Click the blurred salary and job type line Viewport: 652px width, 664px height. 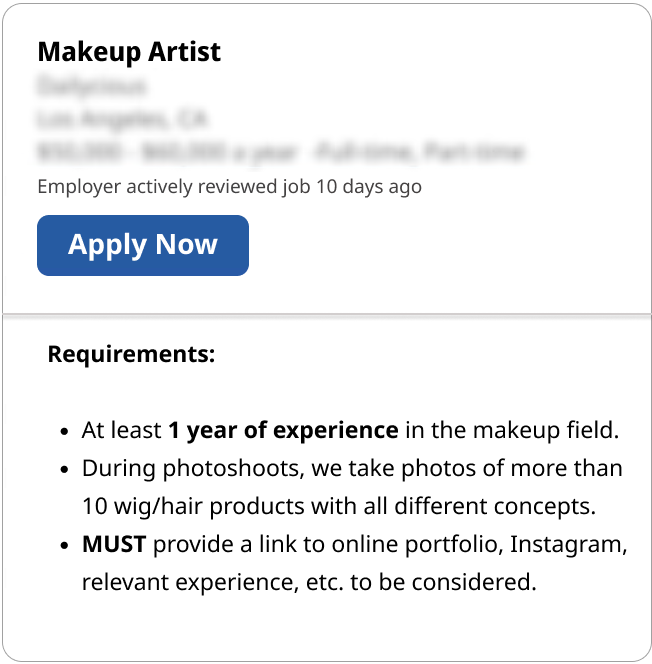click(x=280, y=153)
